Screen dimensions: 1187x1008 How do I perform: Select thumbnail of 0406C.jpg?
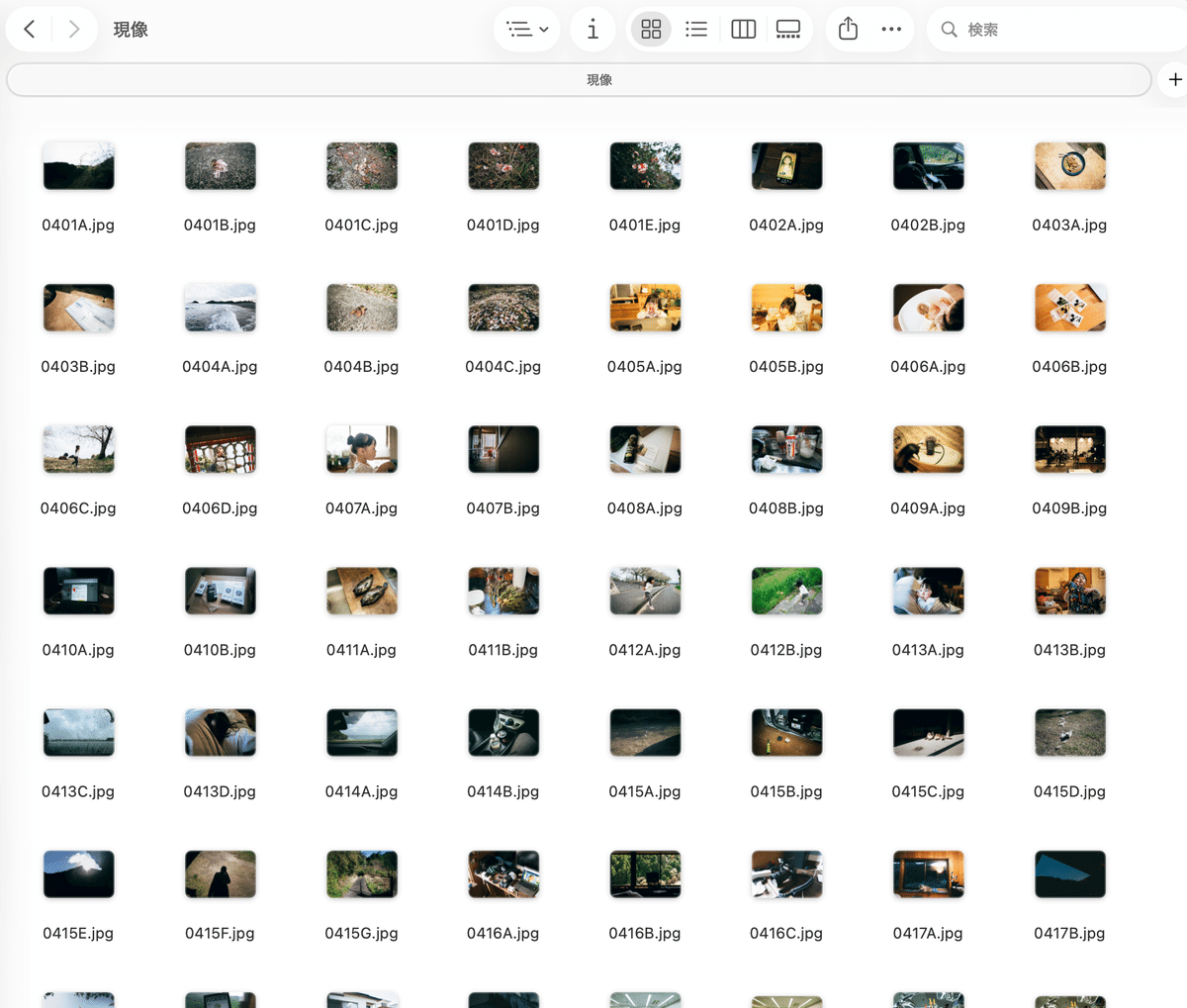(78, 449)
